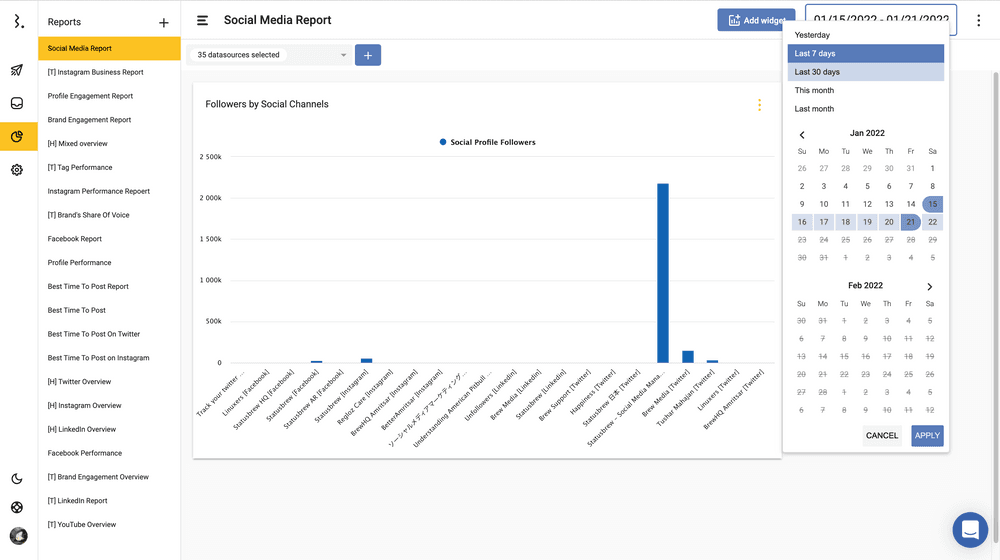Viewport: 1000px width, 560px height.
Task: Open the settings gear in sidebar
Action: 17,170
